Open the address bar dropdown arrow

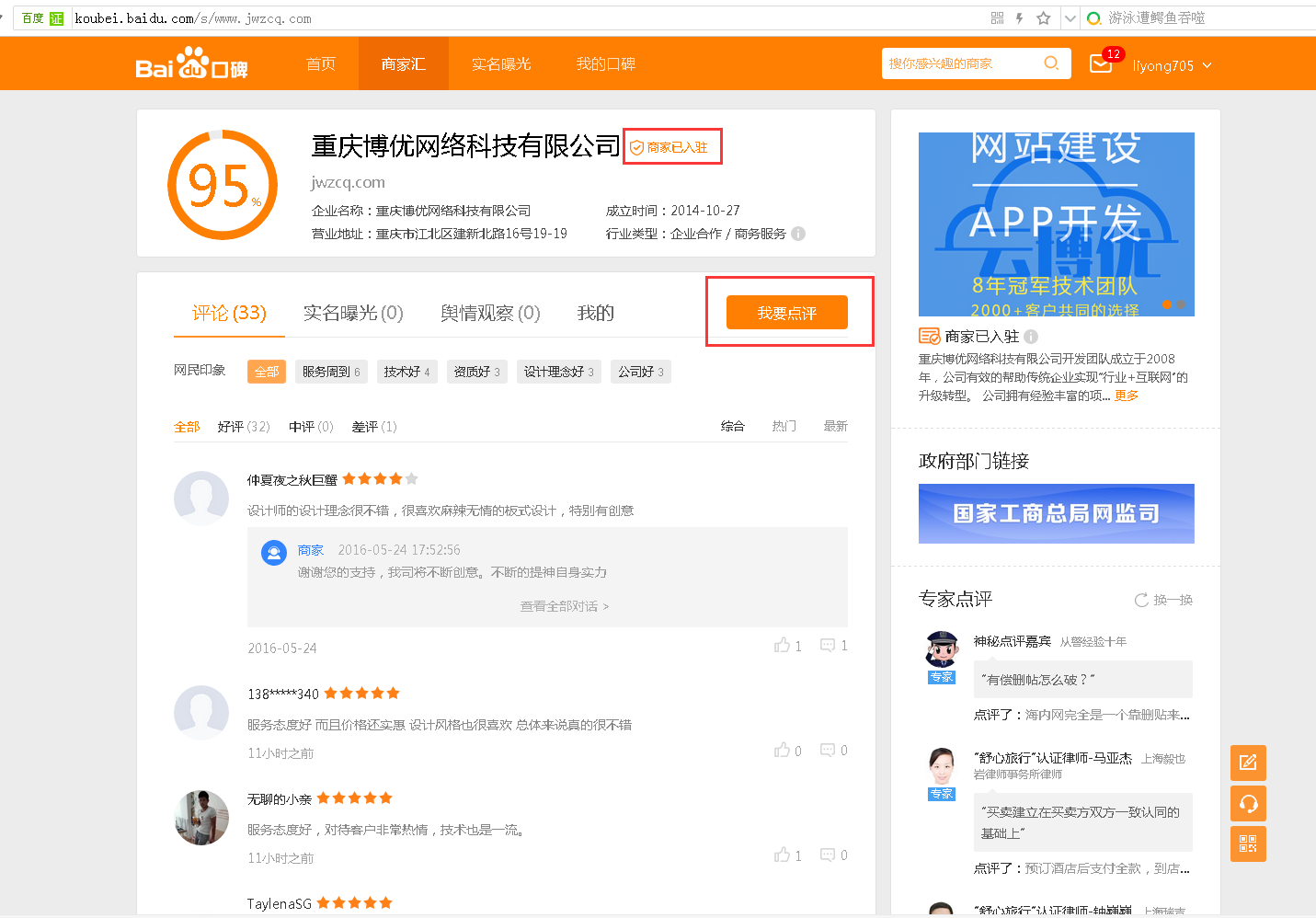1070,18
